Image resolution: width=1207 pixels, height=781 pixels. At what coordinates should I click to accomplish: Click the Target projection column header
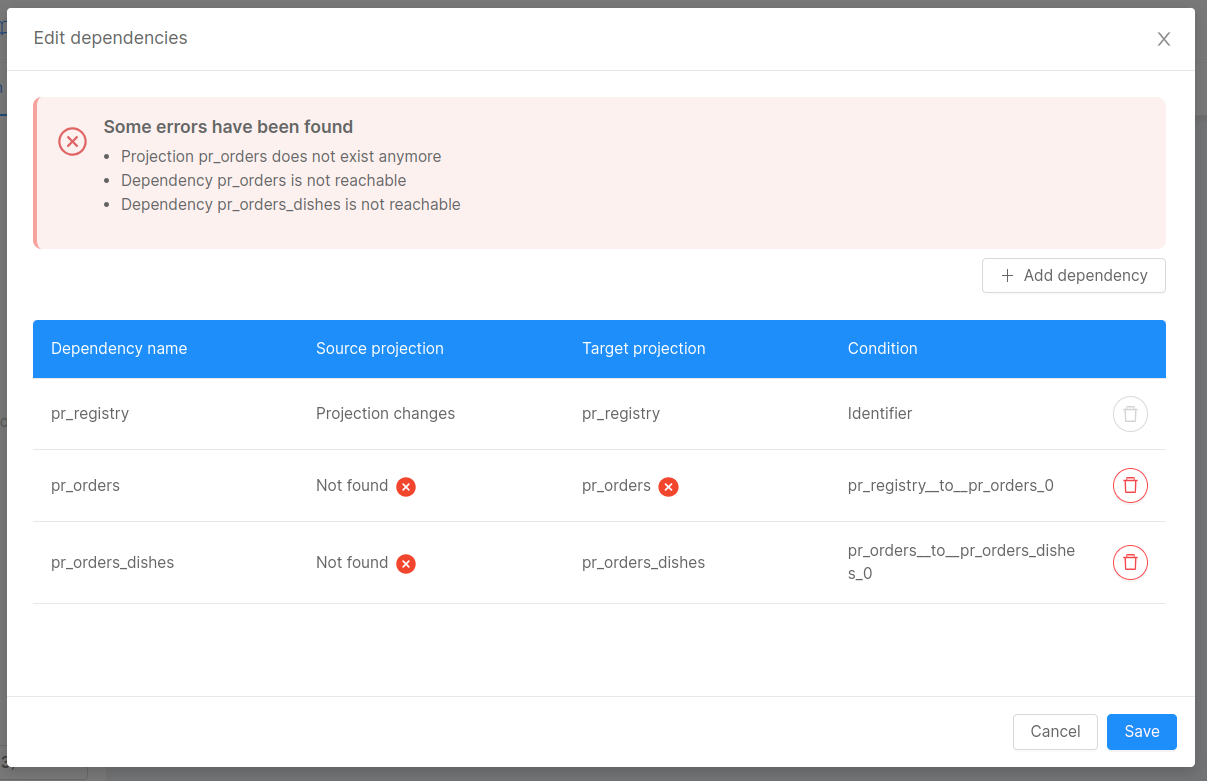[644, 349]
